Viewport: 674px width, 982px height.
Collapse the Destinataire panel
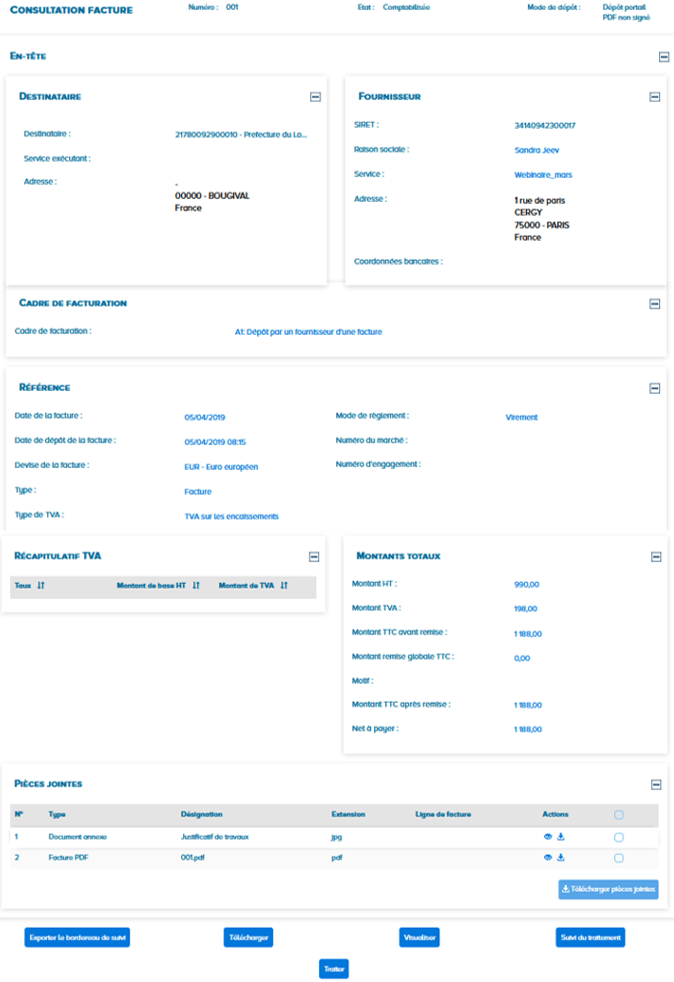coord(315,97)
